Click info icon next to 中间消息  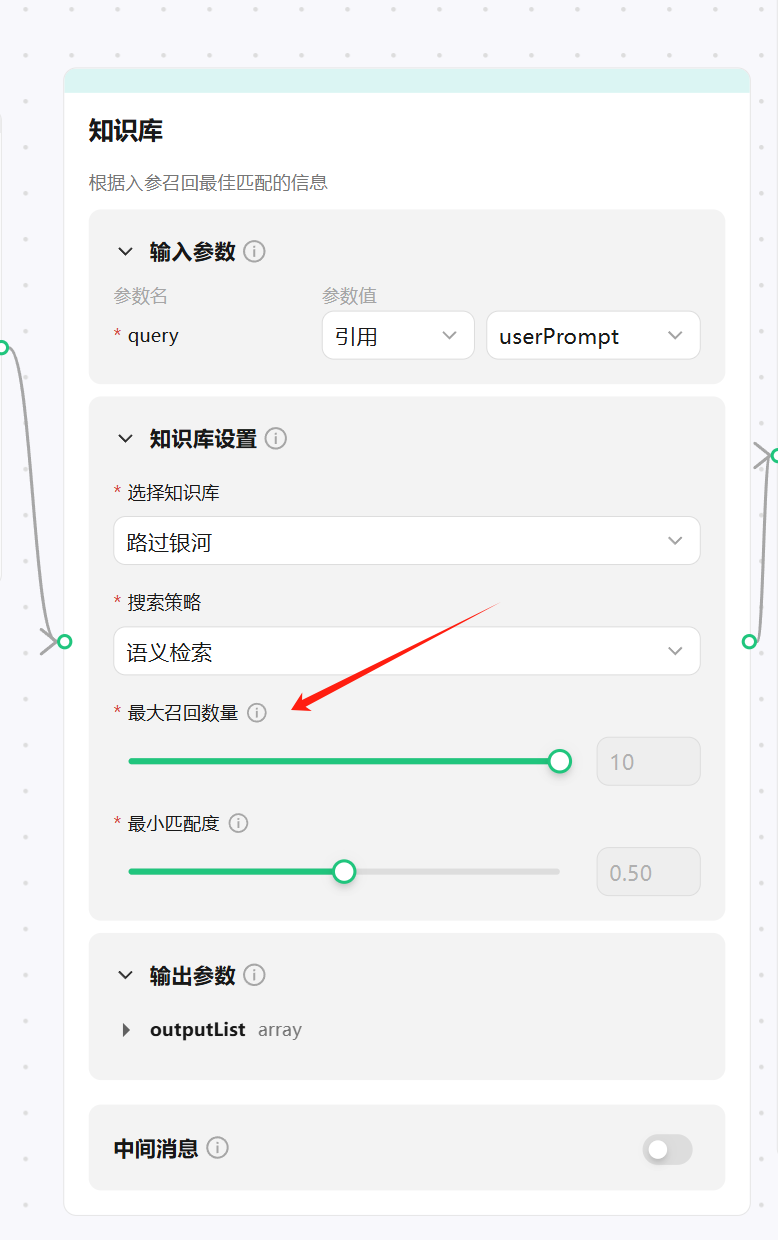click(x=217, y=1148)
